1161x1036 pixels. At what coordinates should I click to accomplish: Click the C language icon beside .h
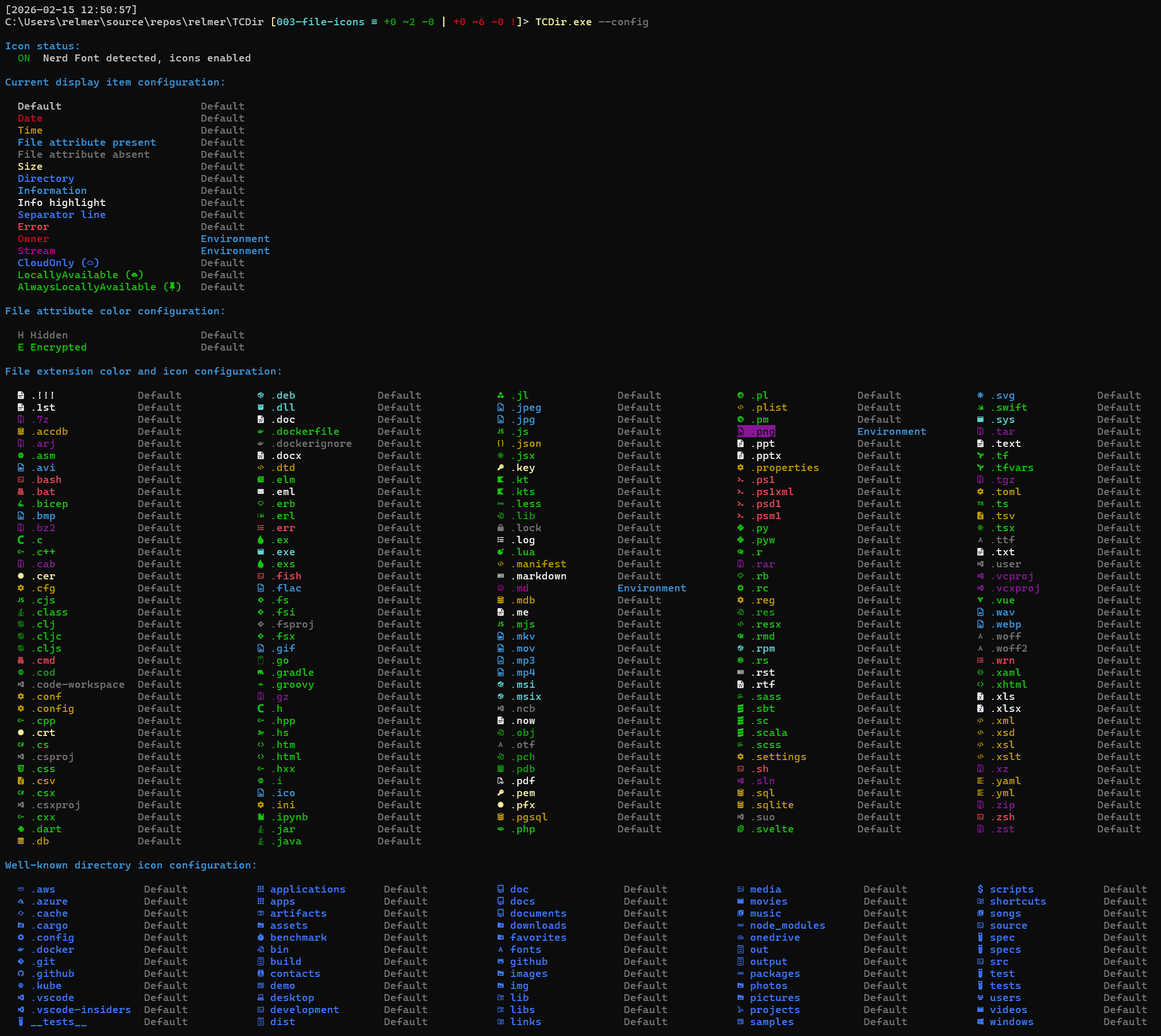coord(261,708)
